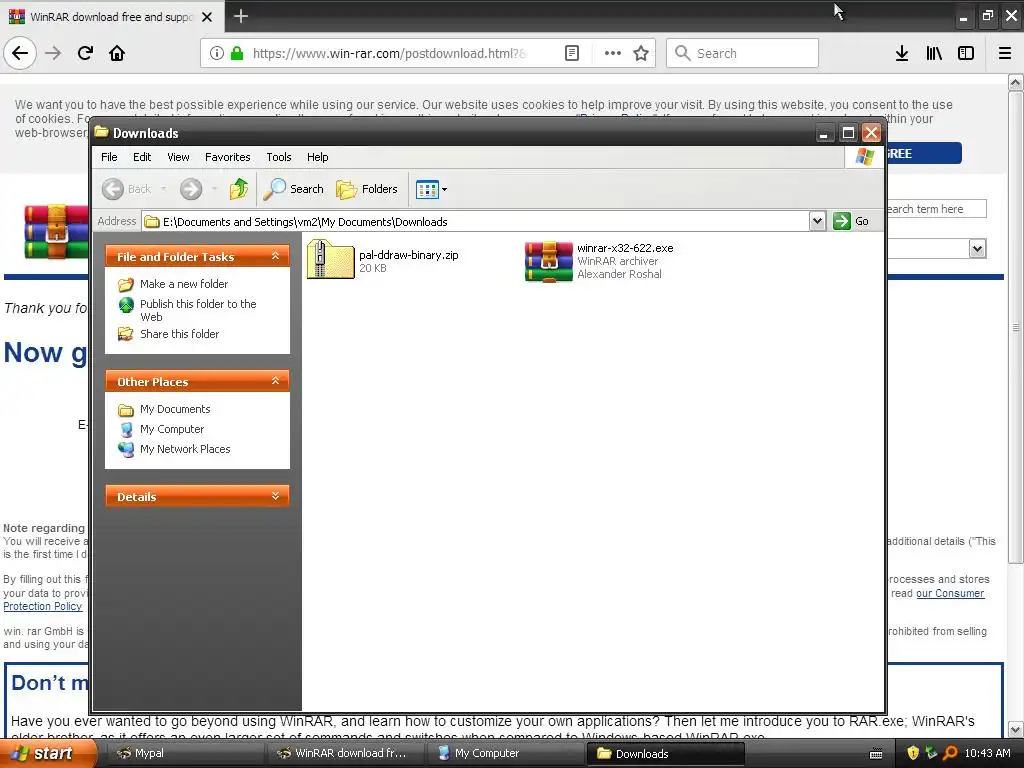This screenshot has height=768, width=1024.
Task: Select winrar-x32-622.exe installer icon
Action: pos(549,261)
